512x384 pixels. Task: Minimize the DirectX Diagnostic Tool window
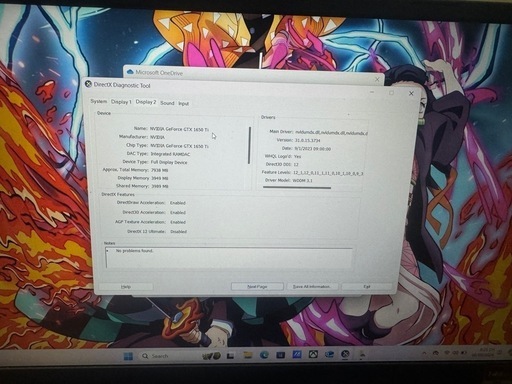pos(372,92)
